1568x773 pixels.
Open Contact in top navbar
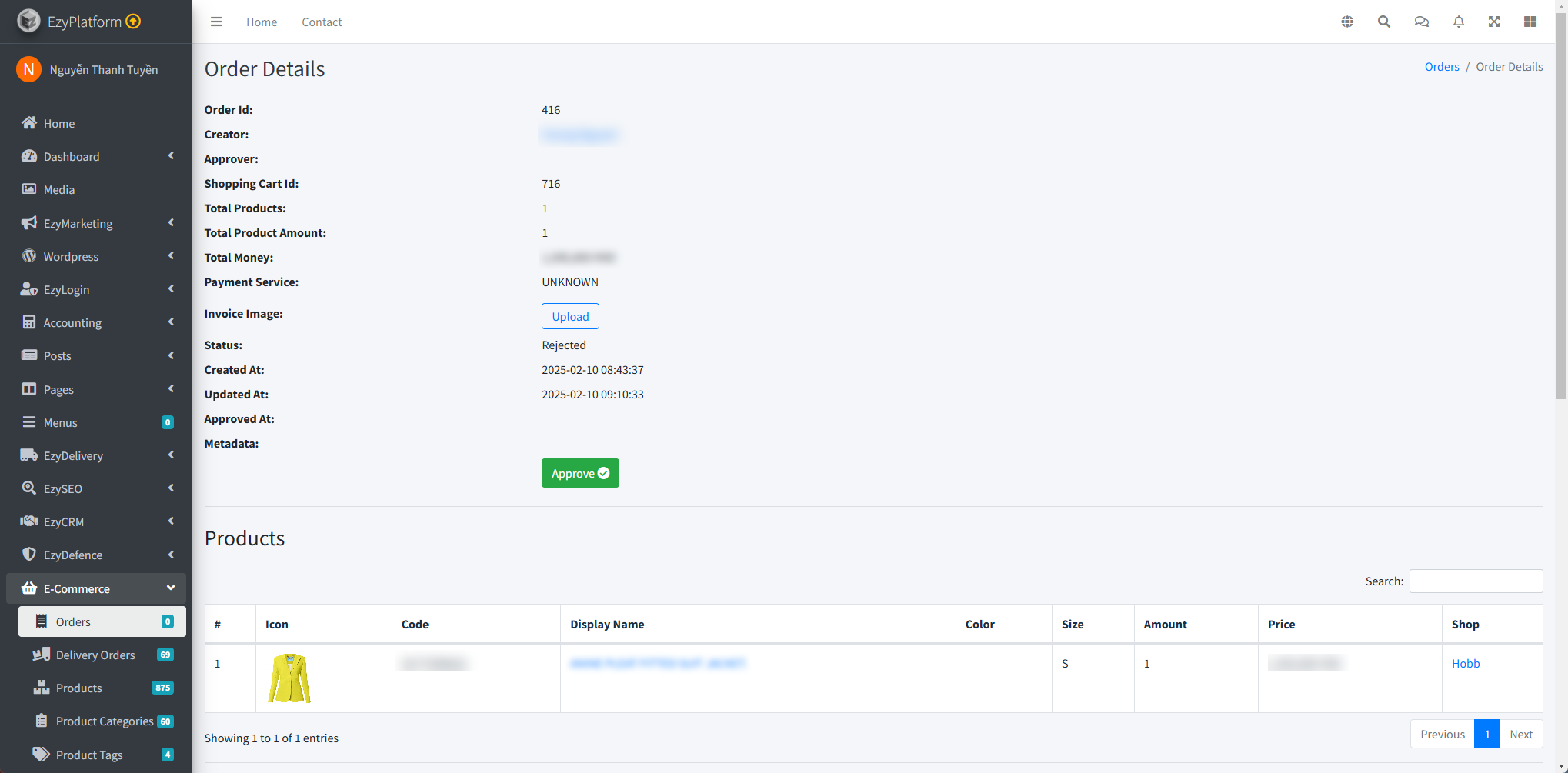pyautogui.click(x=322, y=22)
